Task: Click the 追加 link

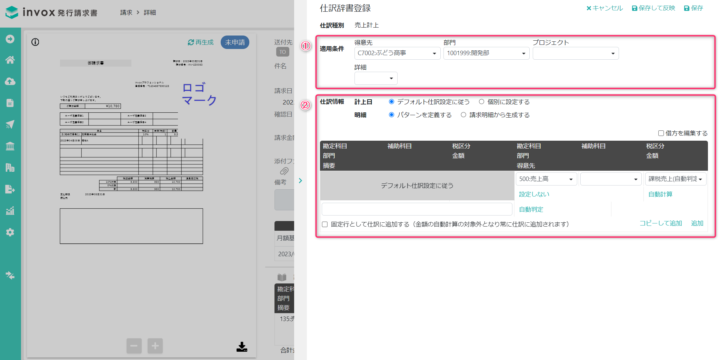Action: [x=698, y=223]
